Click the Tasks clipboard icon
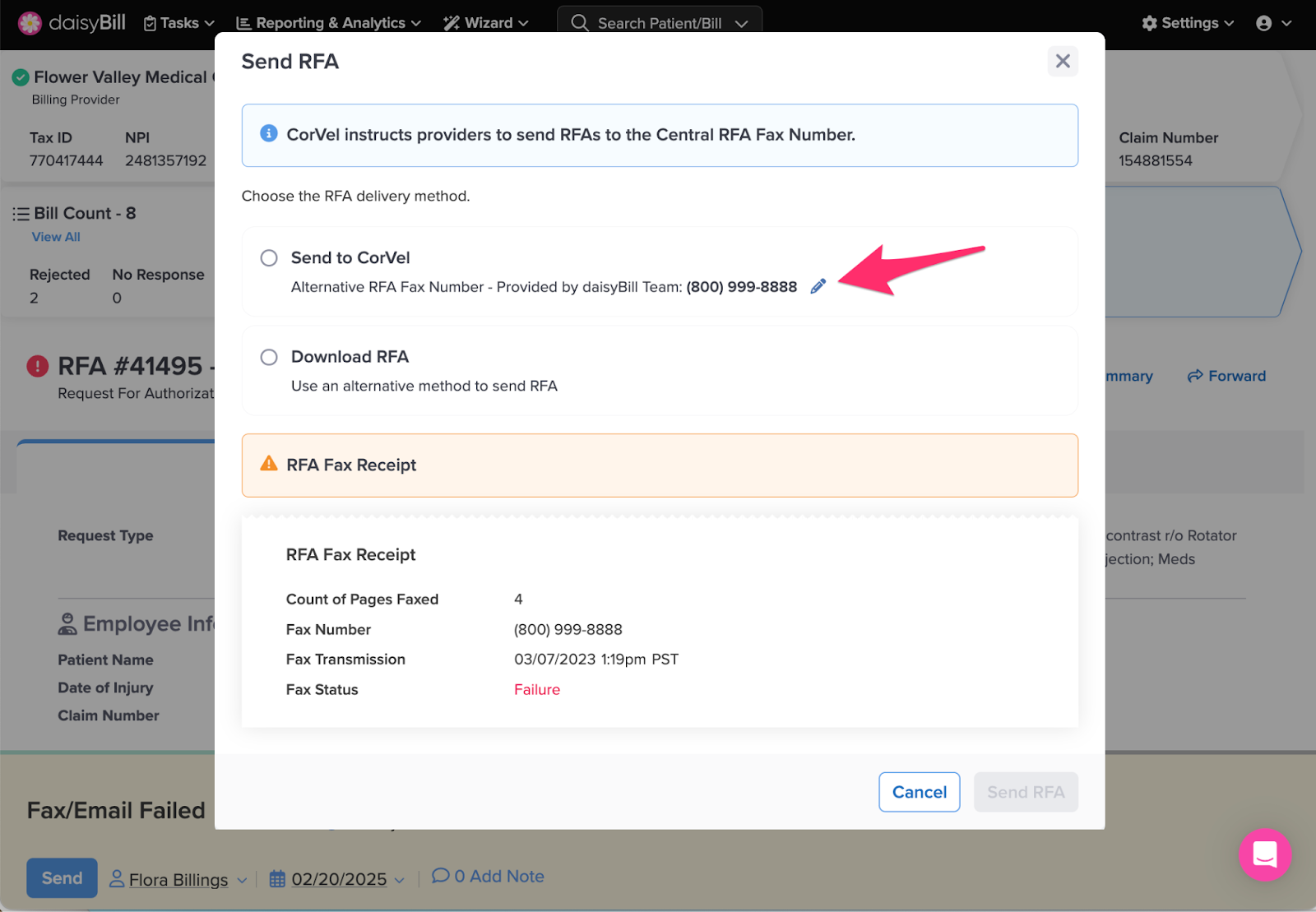 (150, 23)
